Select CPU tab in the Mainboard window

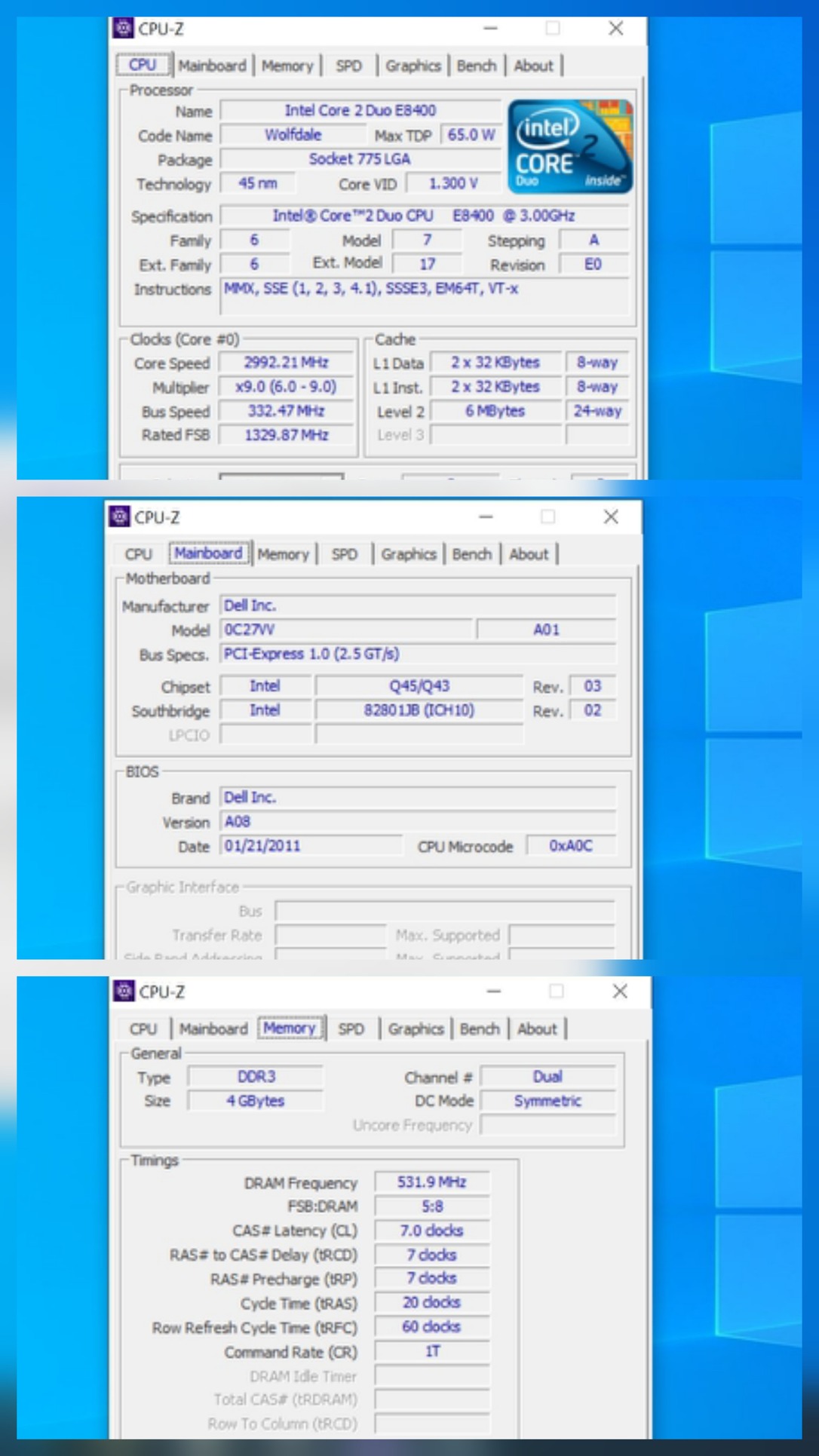pos(139,554)
